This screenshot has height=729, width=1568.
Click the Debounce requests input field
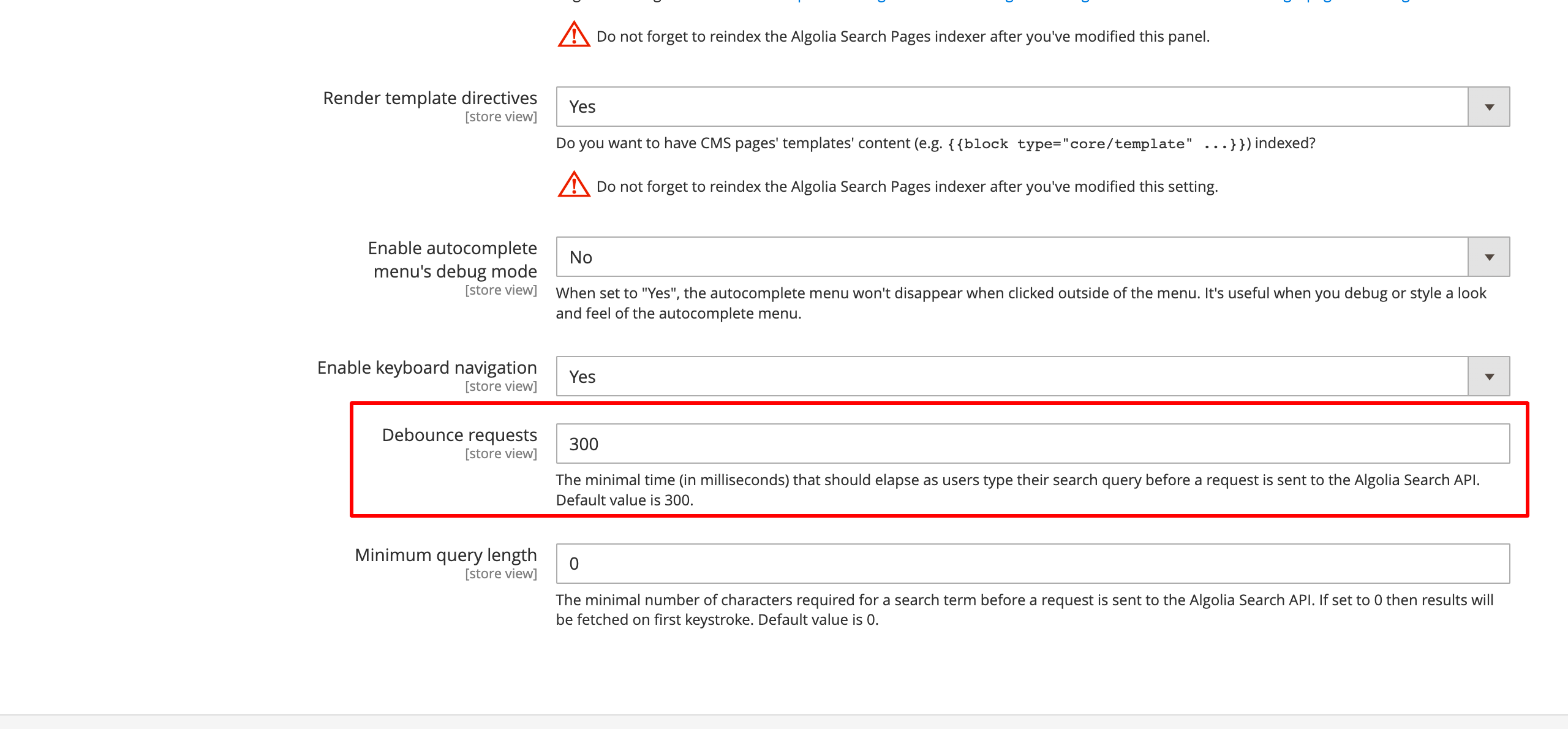1034,443
